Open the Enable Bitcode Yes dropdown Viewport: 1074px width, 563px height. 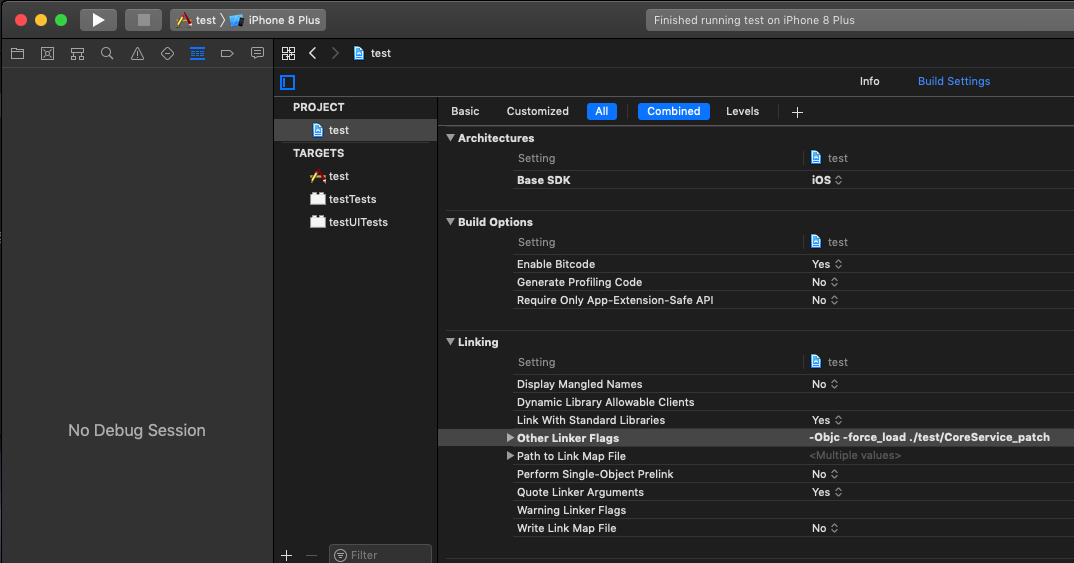coord(826,264)
